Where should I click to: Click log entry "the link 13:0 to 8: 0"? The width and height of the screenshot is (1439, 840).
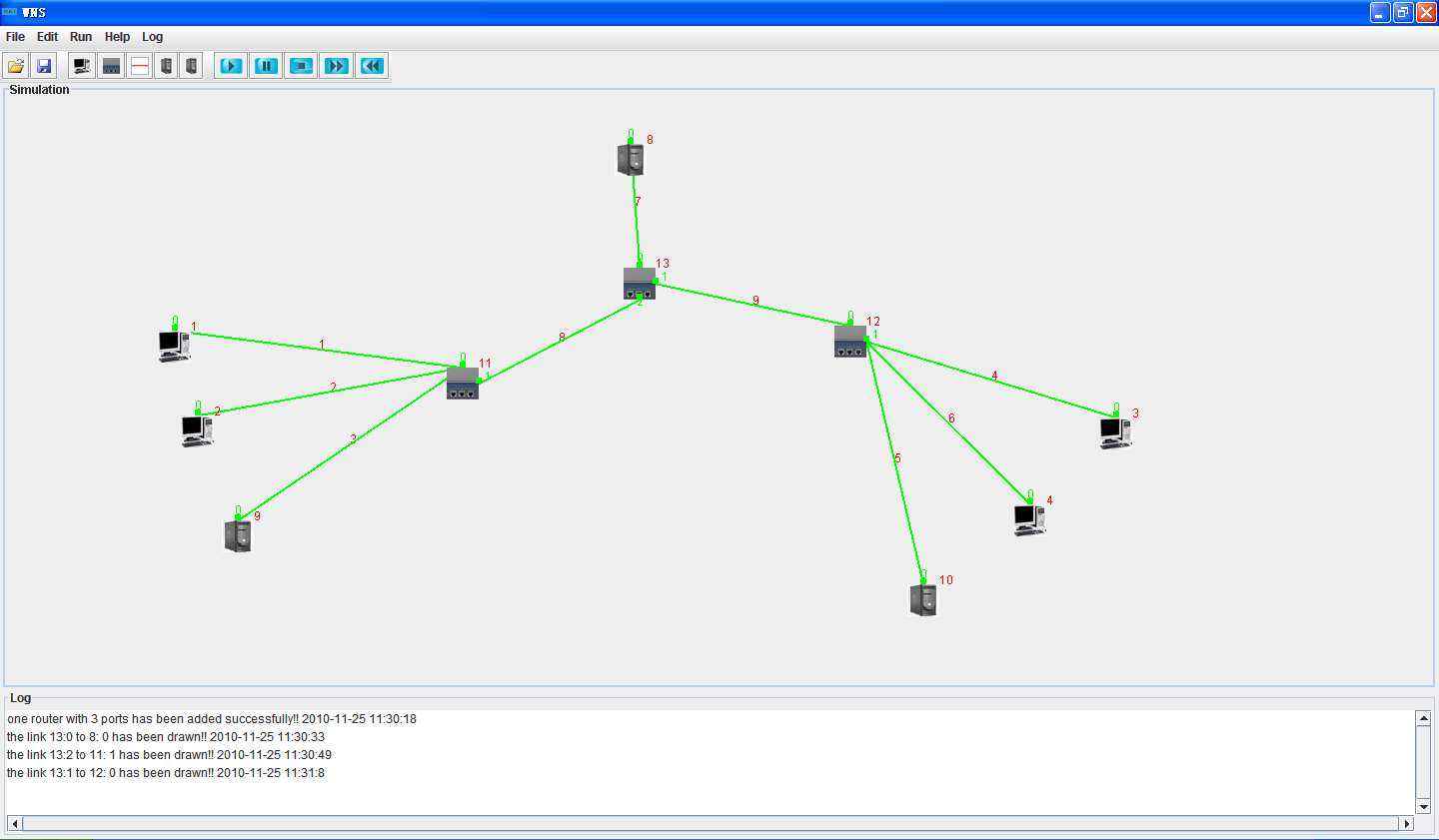pyautogui.click(x=166, y=737)
